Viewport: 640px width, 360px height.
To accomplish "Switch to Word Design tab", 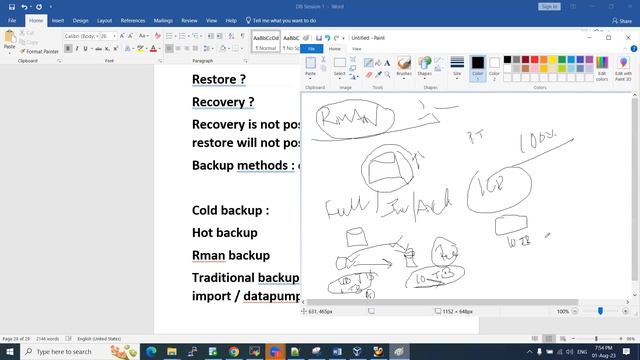I will click(x=80, y=20).
